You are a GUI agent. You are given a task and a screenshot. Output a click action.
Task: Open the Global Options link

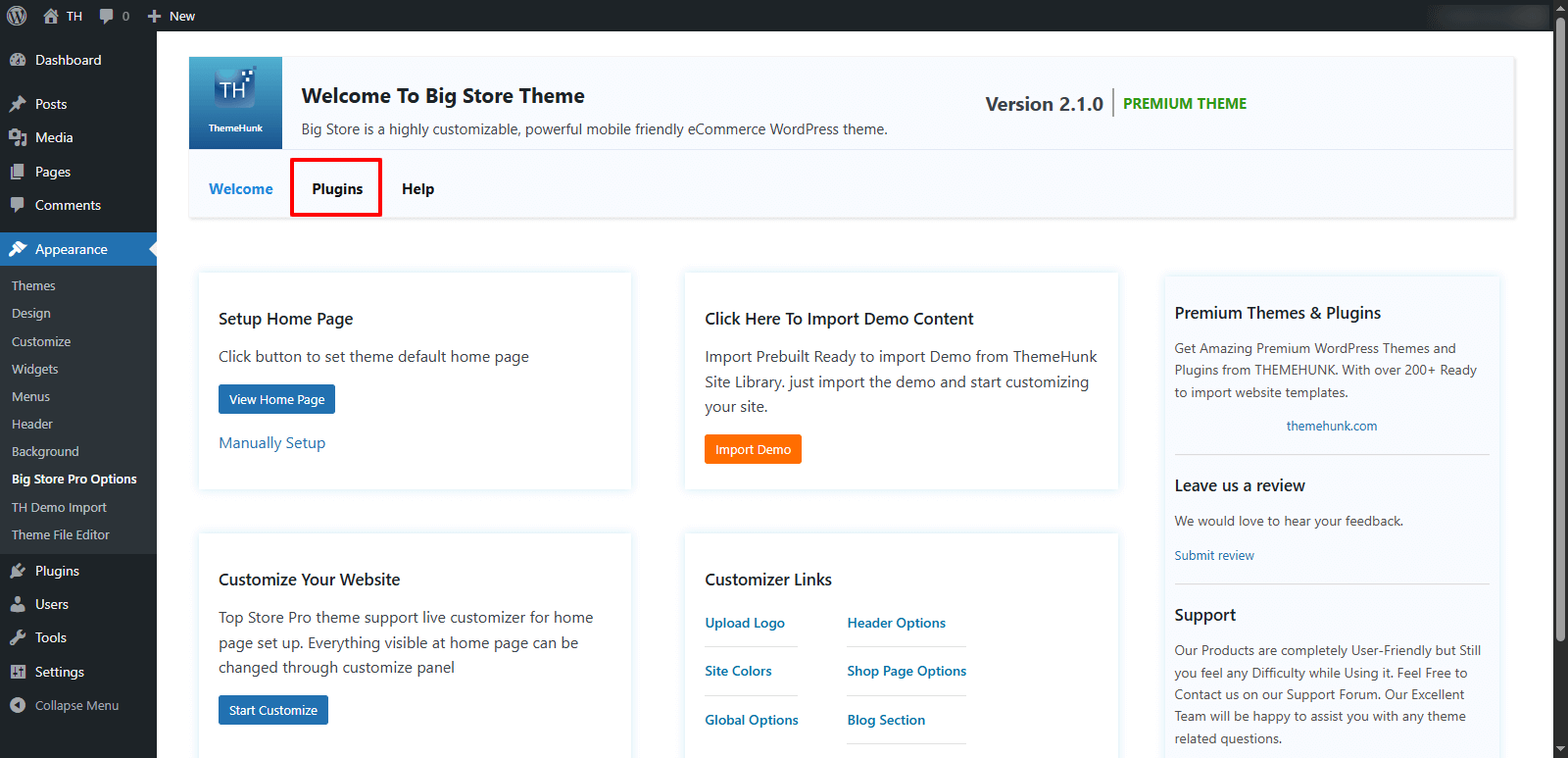[x=752, y=720]
